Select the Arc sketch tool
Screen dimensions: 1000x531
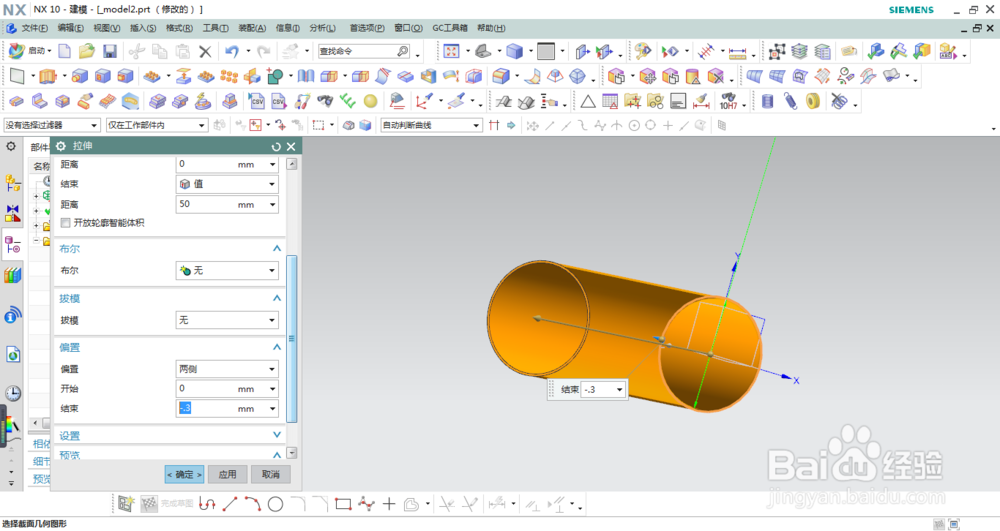pyautogui.click(x=253, y=504)
